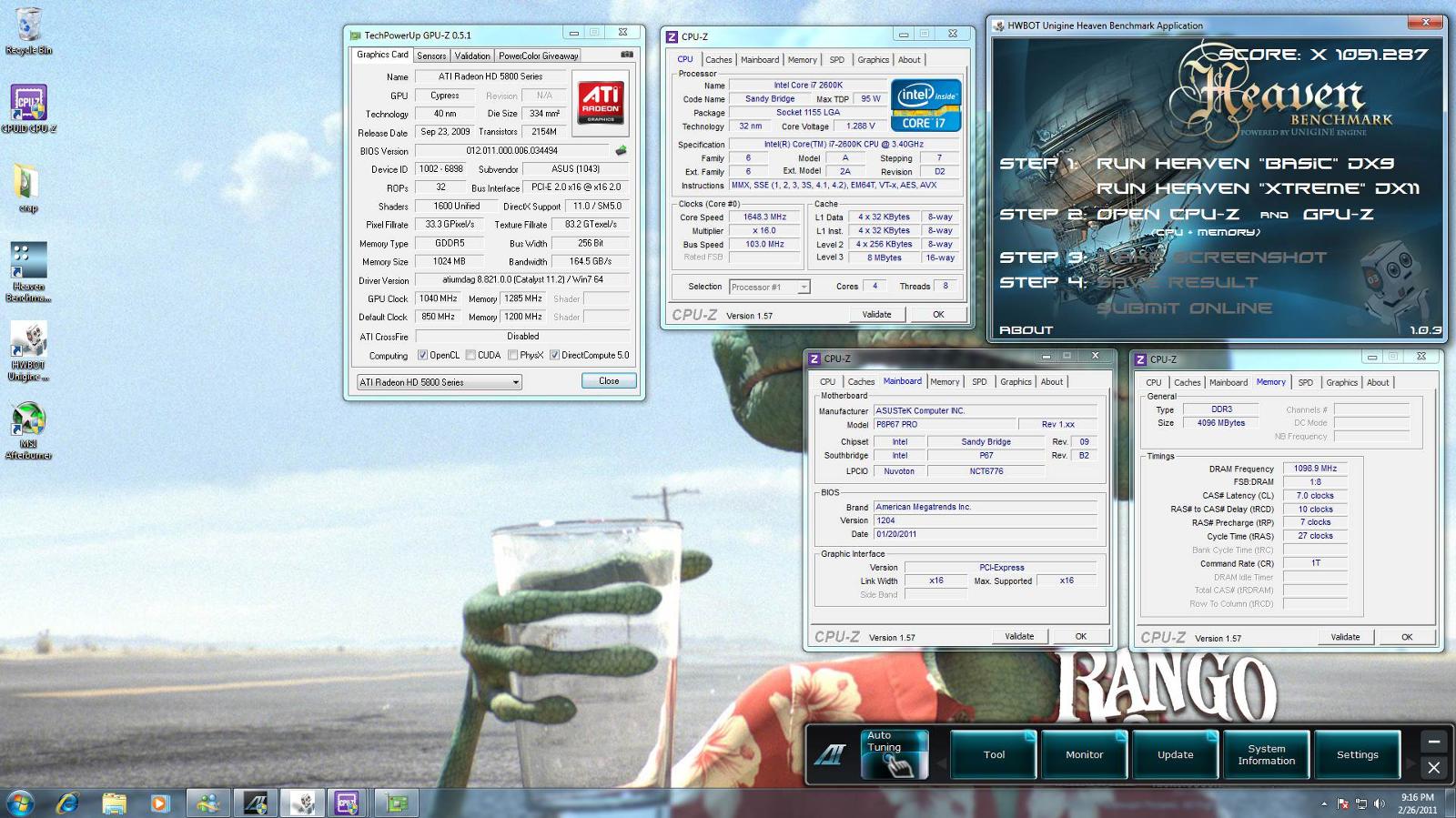Open the Recycle Bin desktop icon
This screenshot has width=1456, height=818.
click(x=28, y=31)
